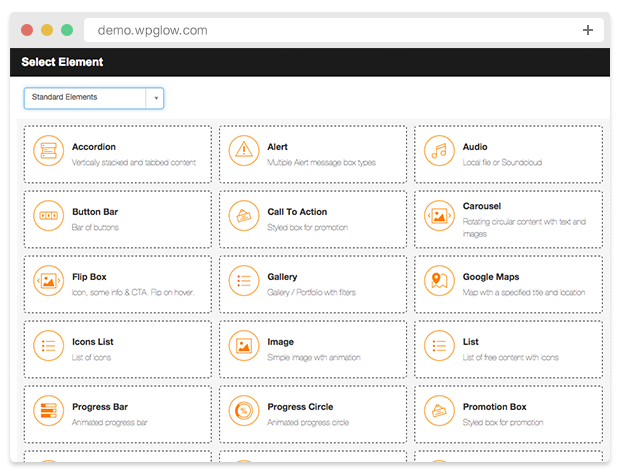The height and width of the screenshot is (474, 618).
Task: Click the dropdown arrow beside Standard Elements
Action: pos(155,97)
